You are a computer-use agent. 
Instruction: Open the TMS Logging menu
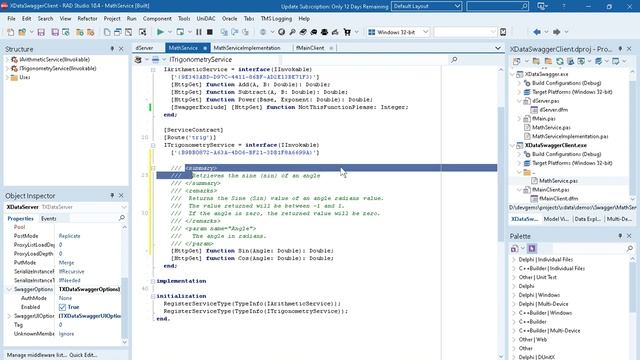tap(276, 19)
